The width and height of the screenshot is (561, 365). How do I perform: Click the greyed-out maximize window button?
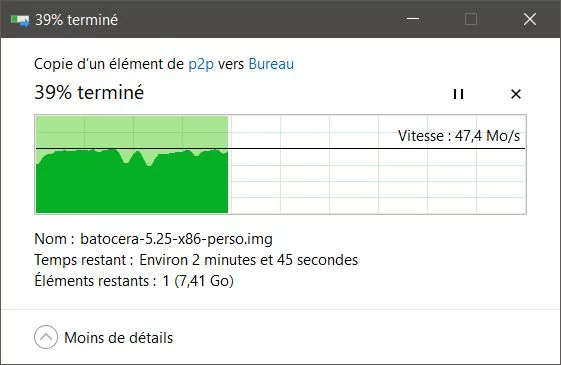tap(471, 19)
